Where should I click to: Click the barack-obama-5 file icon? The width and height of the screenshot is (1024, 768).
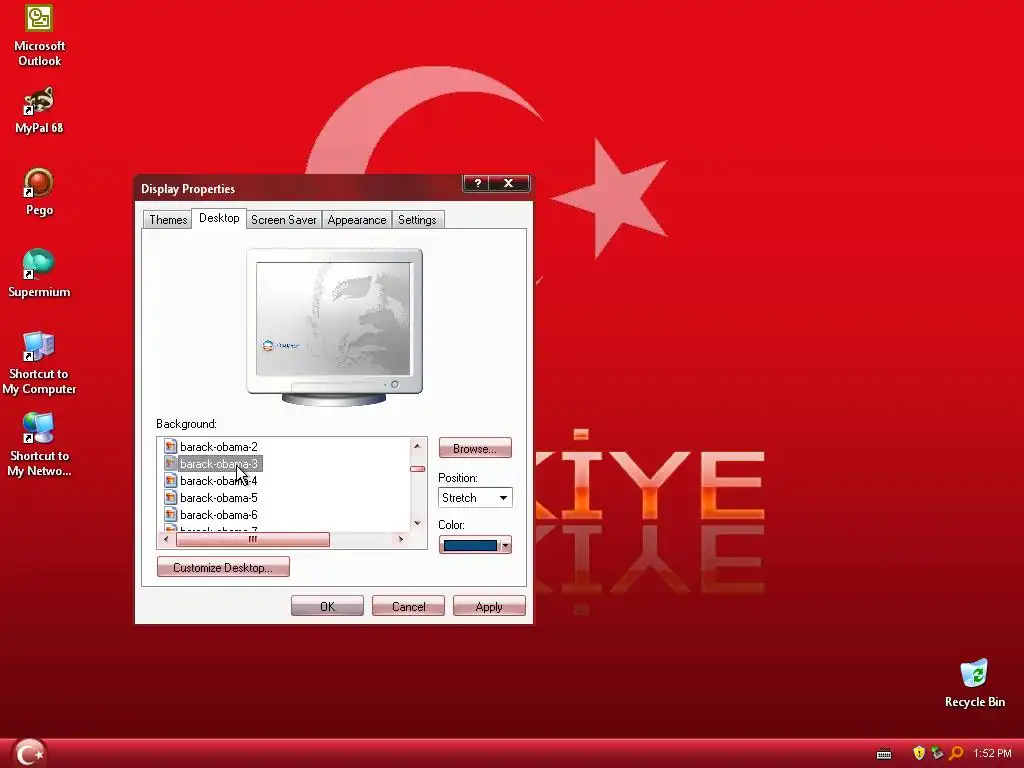click(x=170, y=498)
